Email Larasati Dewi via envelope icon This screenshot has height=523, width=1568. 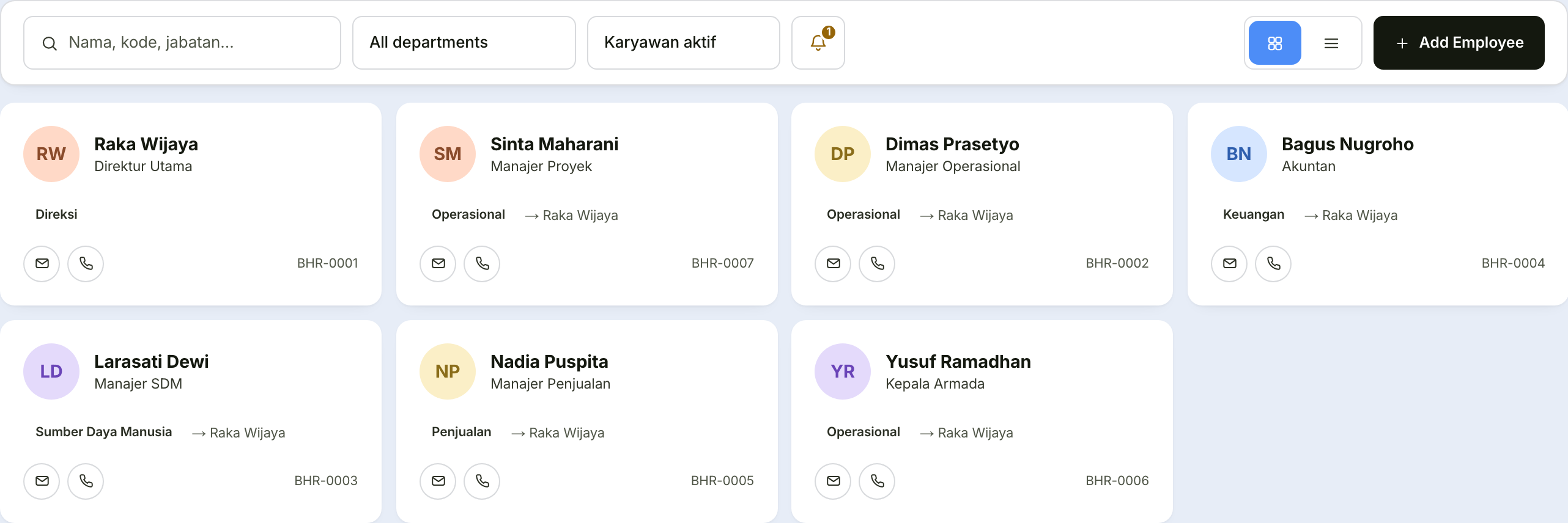pyautogui.click(x=42, y=481)
